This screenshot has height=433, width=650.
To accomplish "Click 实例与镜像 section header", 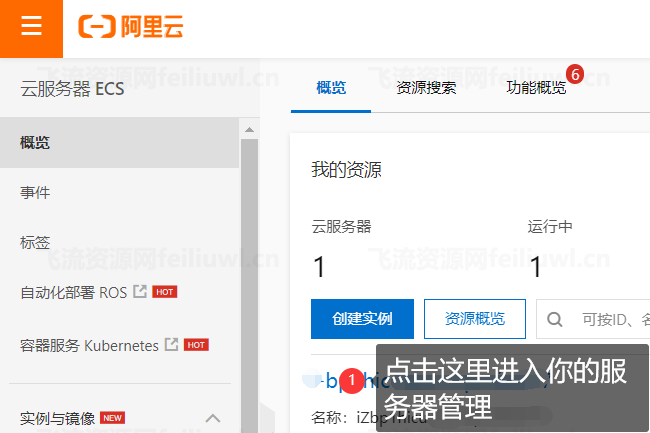I will tap(58, 418).
